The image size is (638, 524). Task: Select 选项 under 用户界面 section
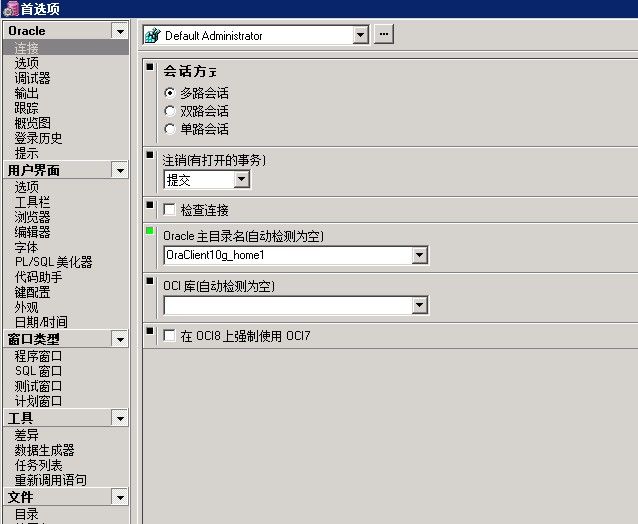click(x=26, y=187)
